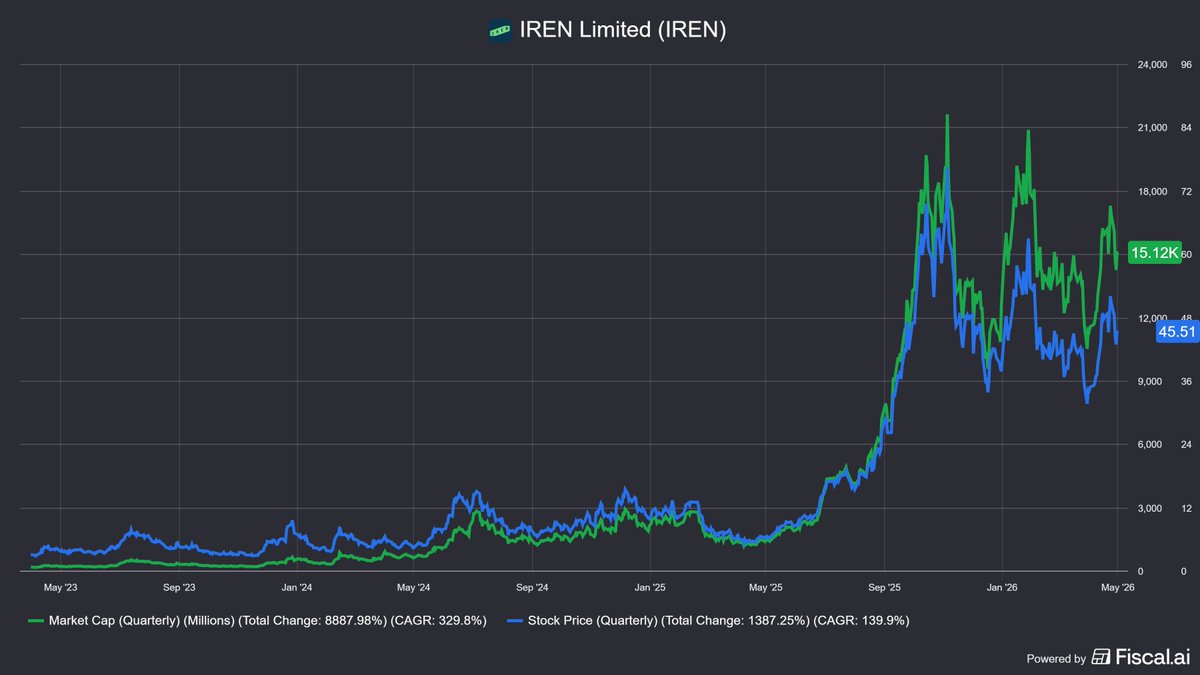1200x675 pixels.
Task: Click the blue 45.51 value badge
Action: coord(1177,331)
